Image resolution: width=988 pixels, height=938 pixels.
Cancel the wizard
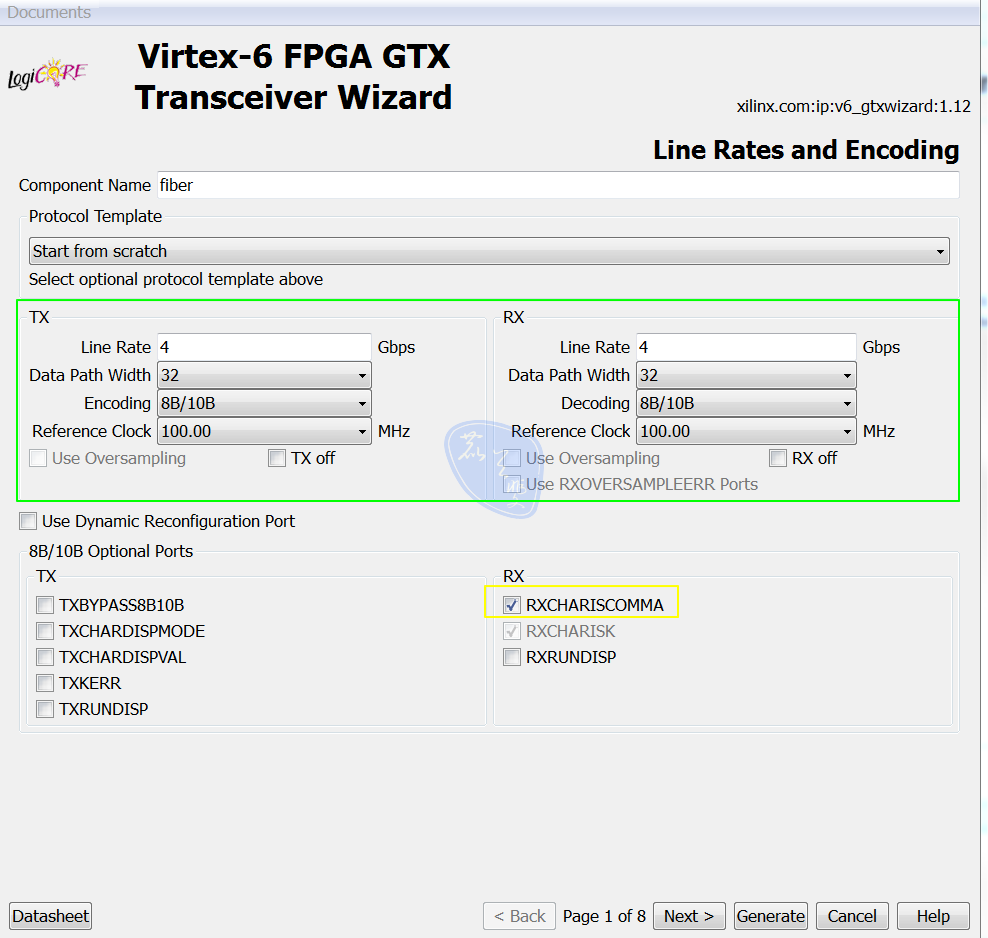coord(852,916)
